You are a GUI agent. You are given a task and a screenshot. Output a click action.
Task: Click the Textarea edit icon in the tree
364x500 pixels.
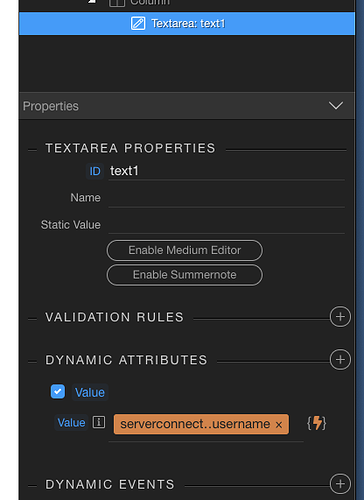(x=138, y=24)
